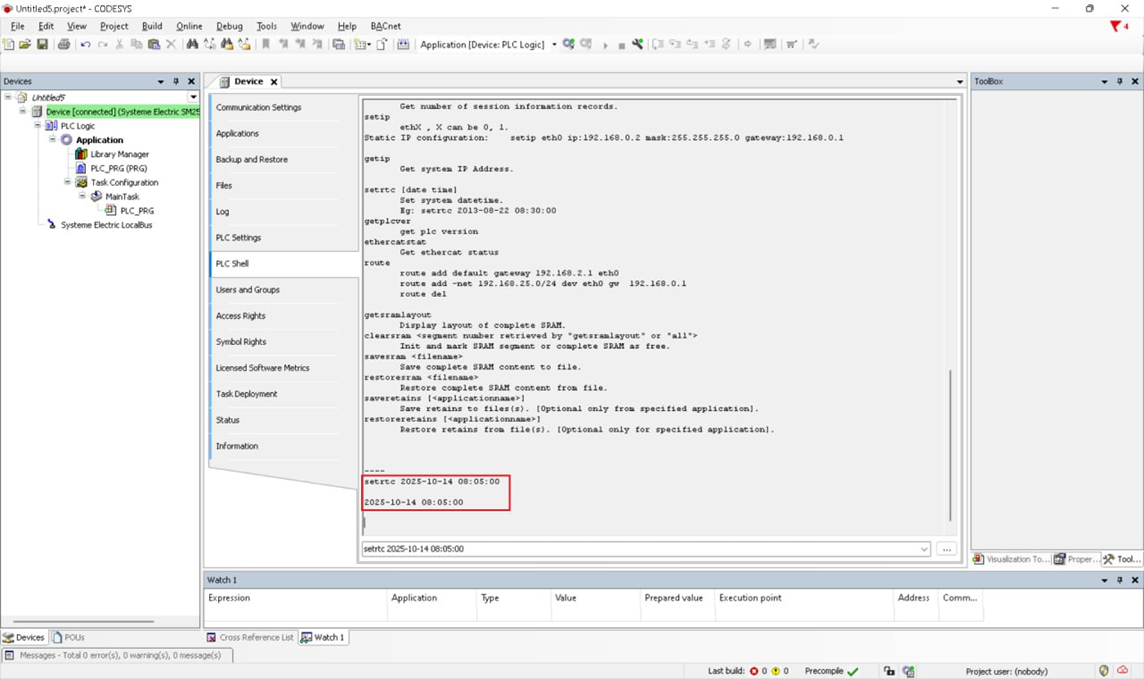Open the Library Manager node icon
This screenshot has width=1144, height=679.
pyautogui.click(x=82, y=154)
